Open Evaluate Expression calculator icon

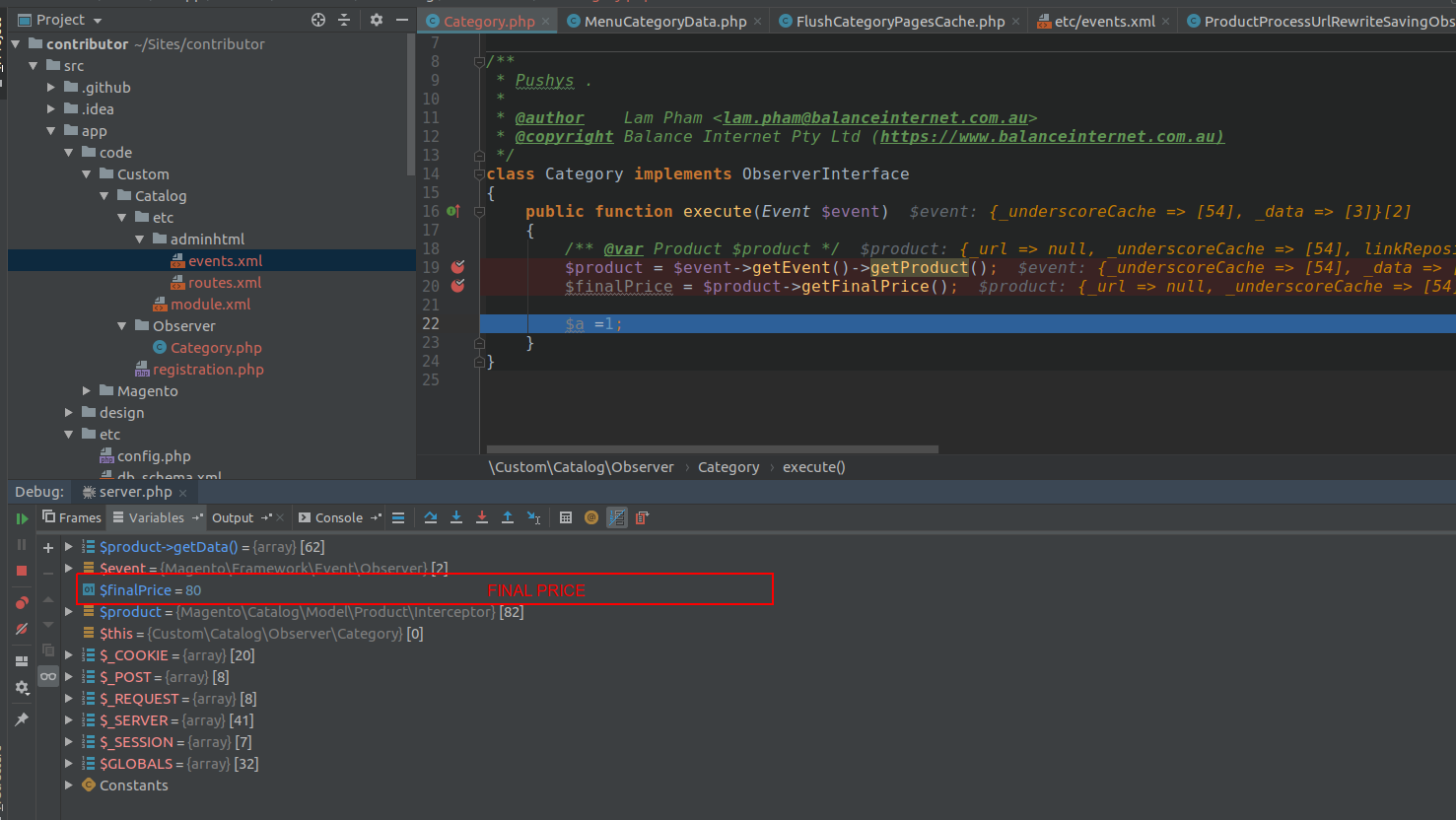[x=565, y=516]
